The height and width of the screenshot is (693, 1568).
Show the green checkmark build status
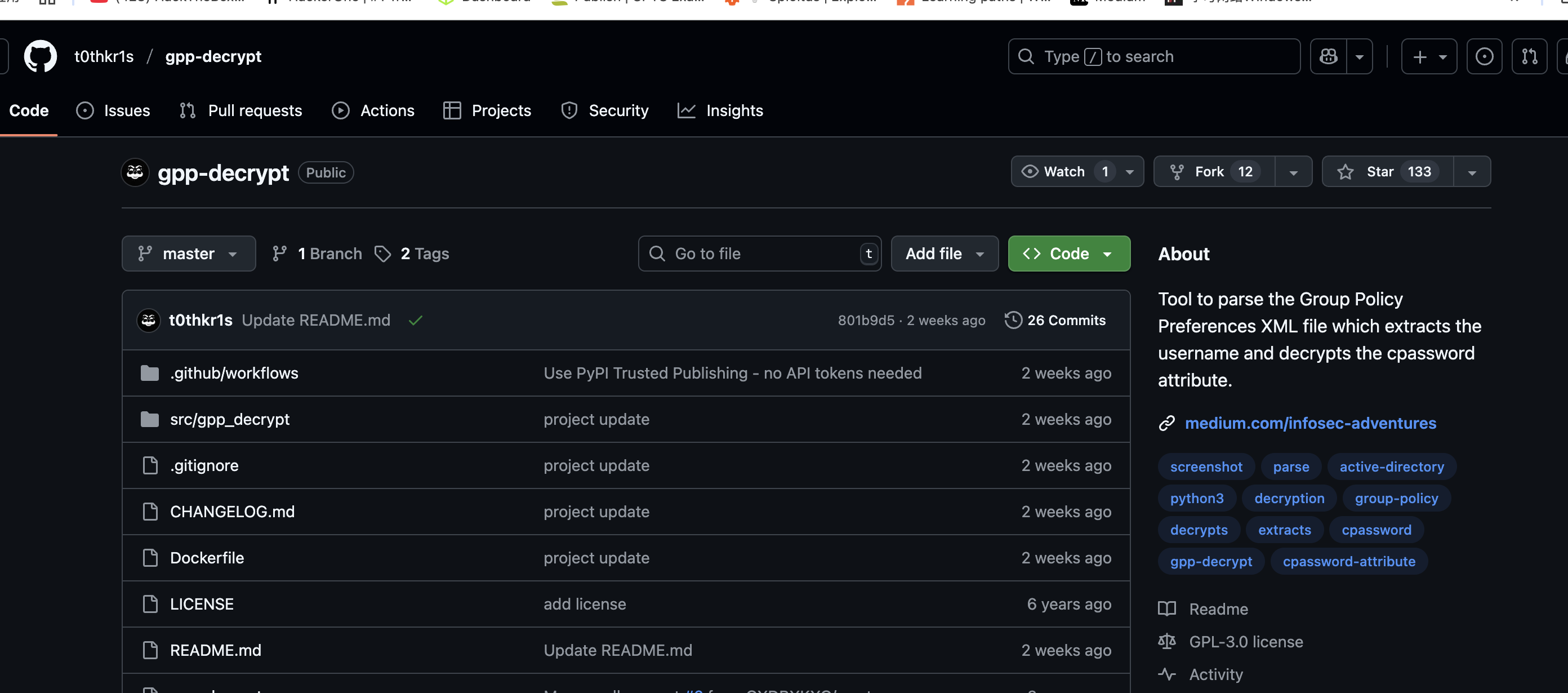(416, 321)
